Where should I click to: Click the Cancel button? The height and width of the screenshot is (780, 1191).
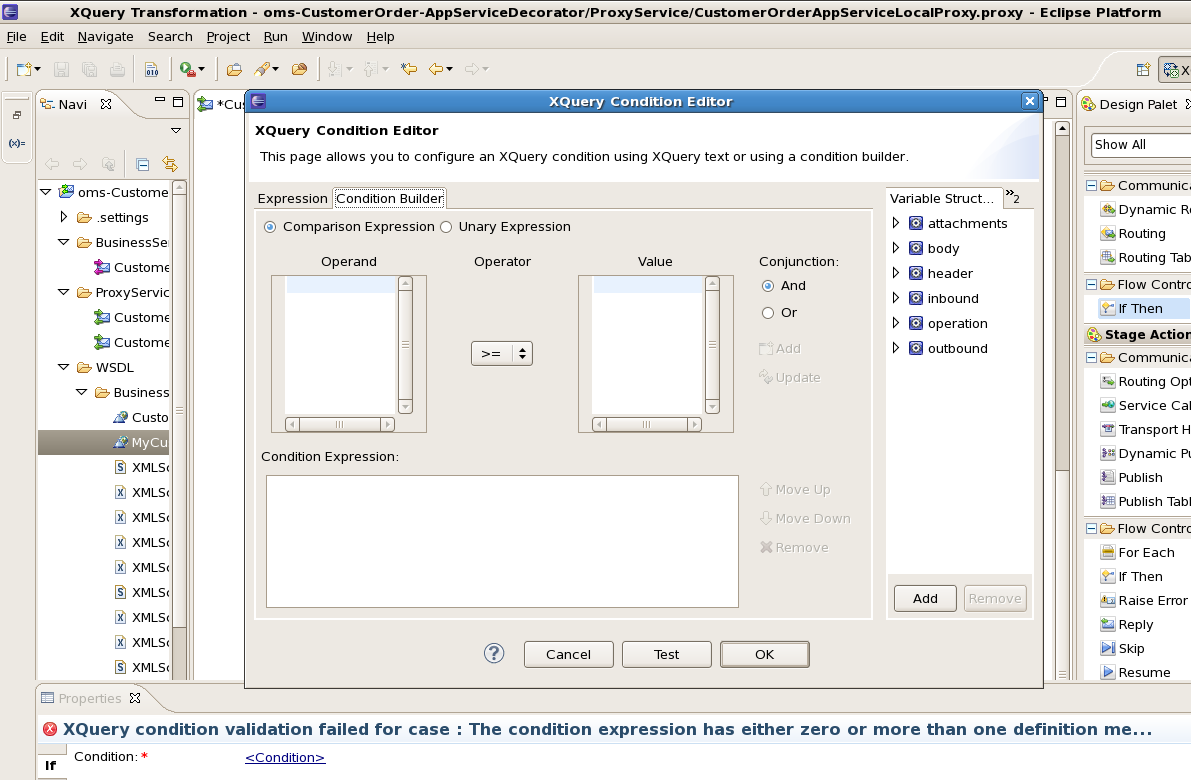point(568,654)
